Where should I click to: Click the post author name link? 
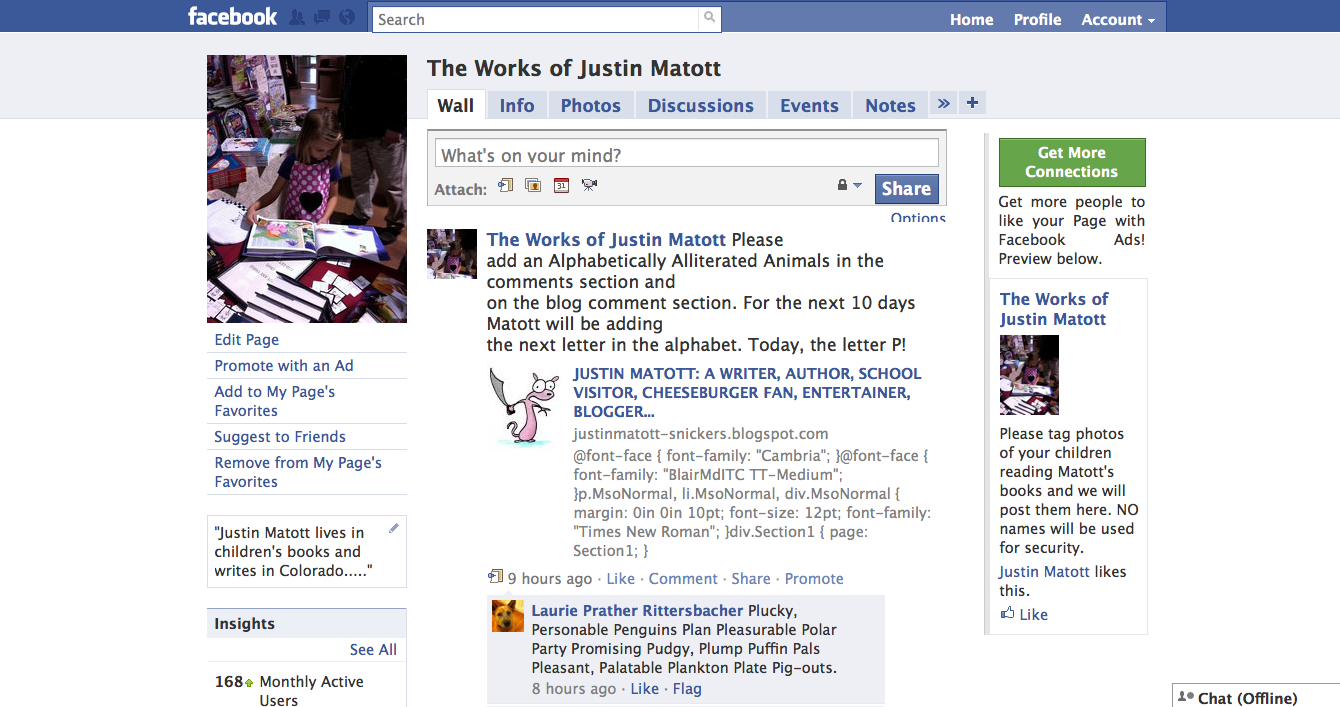click(x=606, y=240)
